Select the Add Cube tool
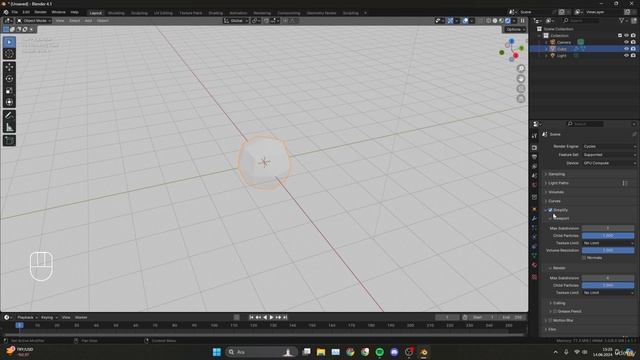 pos(9,140)
